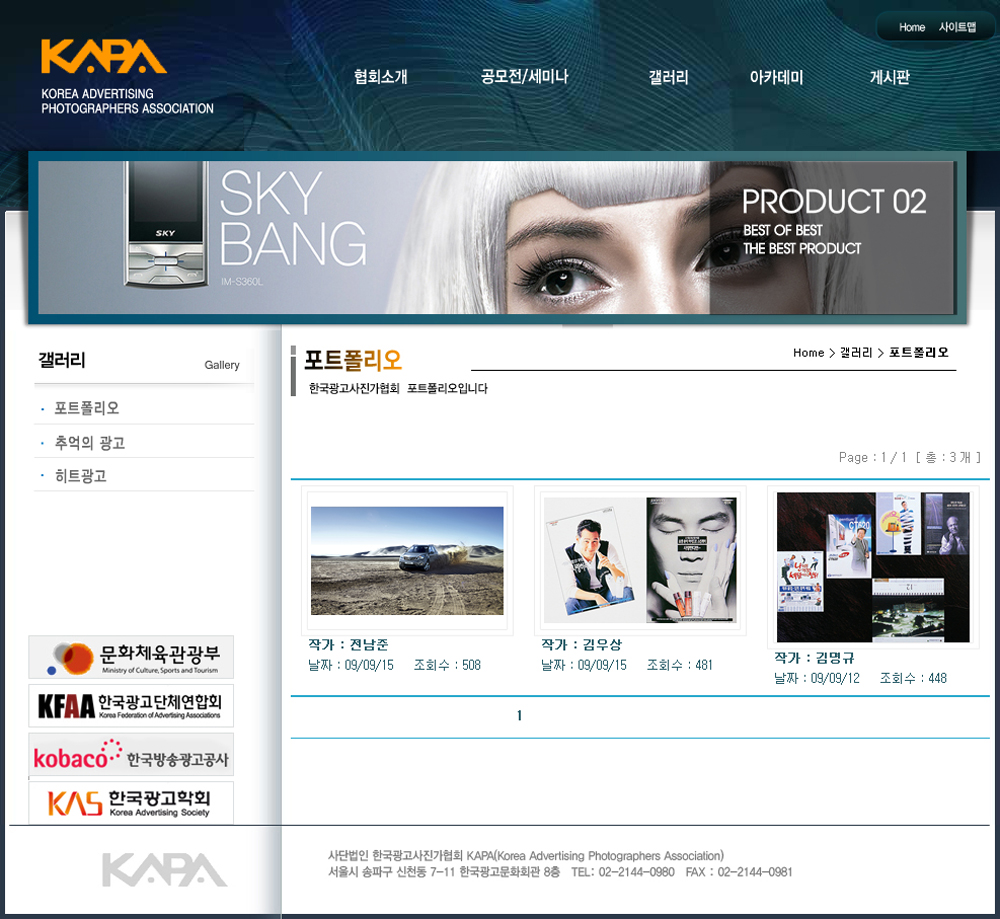Open the KAS 한국광고학회 banner

point(131,802)
